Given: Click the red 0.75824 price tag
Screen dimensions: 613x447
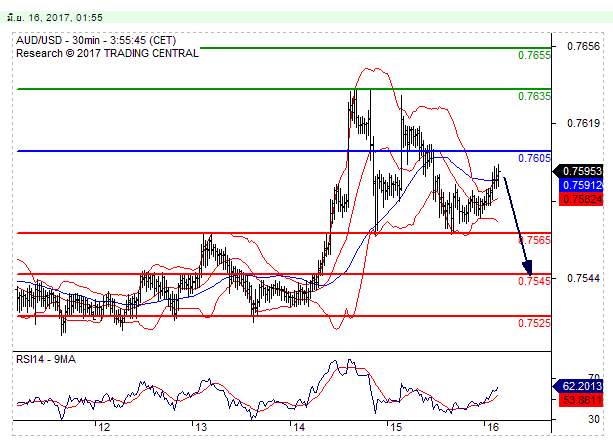Looking at the screenshot, I should 581,199.
